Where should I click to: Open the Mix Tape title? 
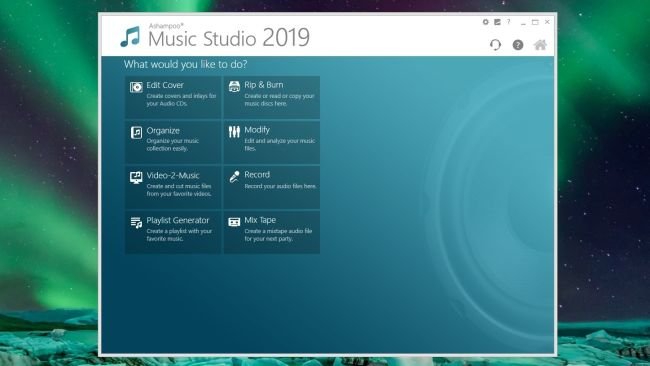point(260,220)
